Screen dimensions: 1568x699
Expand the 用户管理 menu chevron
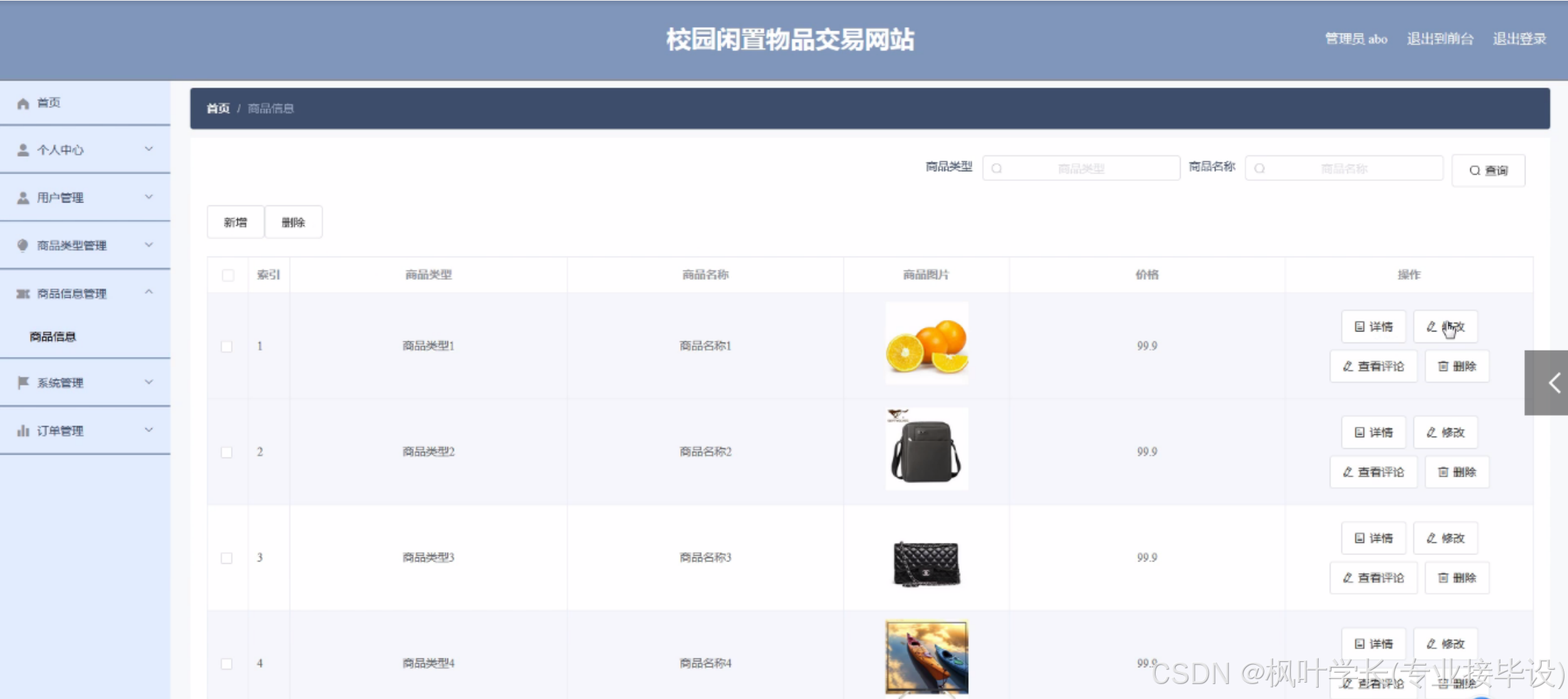click(149, 197)
